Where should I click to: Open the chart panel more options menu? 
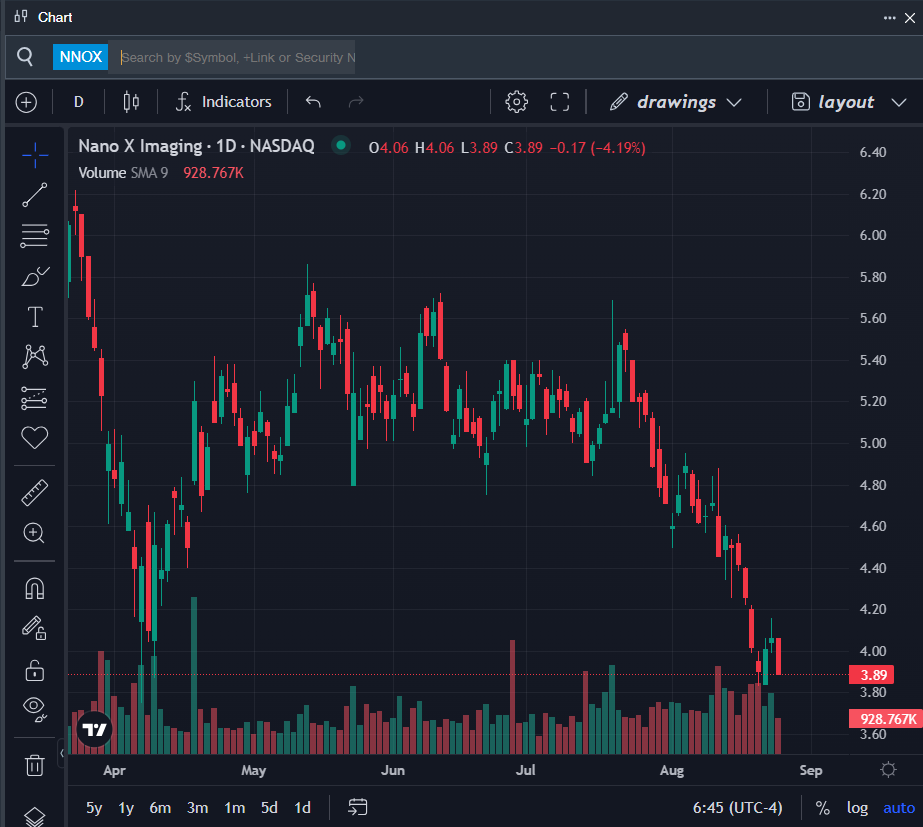(889, 18)
